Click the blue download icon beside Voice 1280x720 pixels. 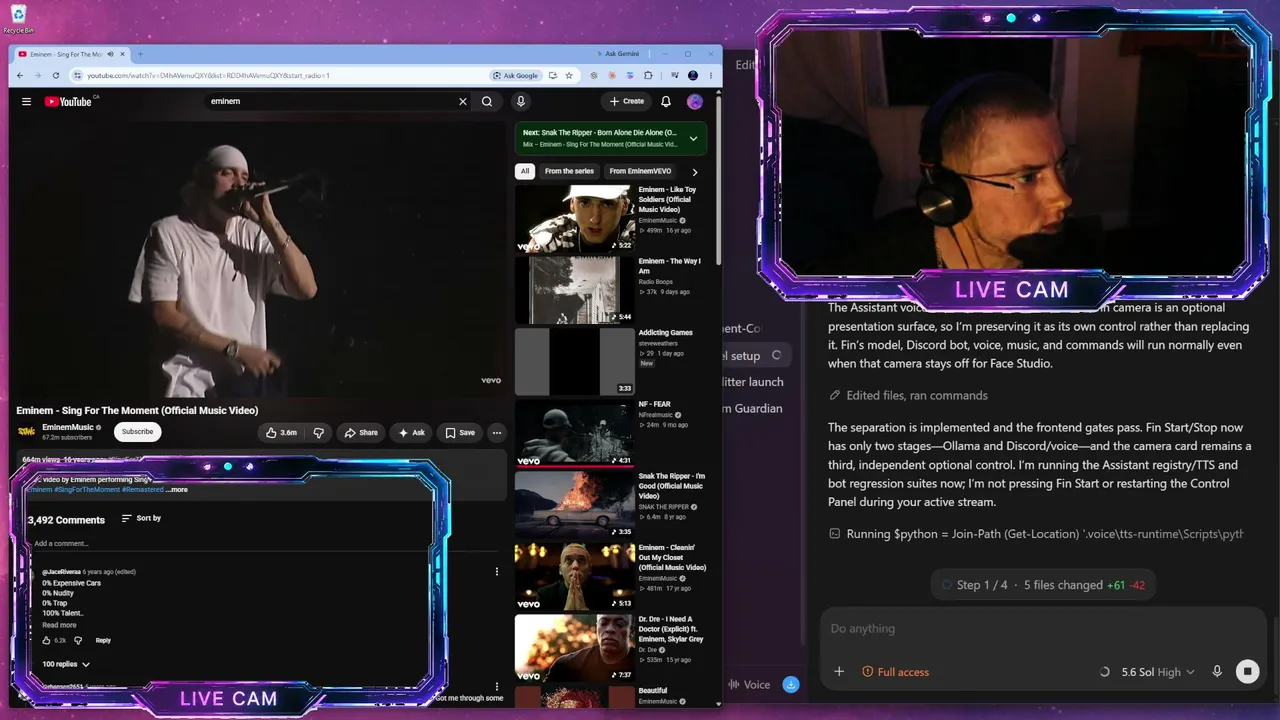click(791, 685)
